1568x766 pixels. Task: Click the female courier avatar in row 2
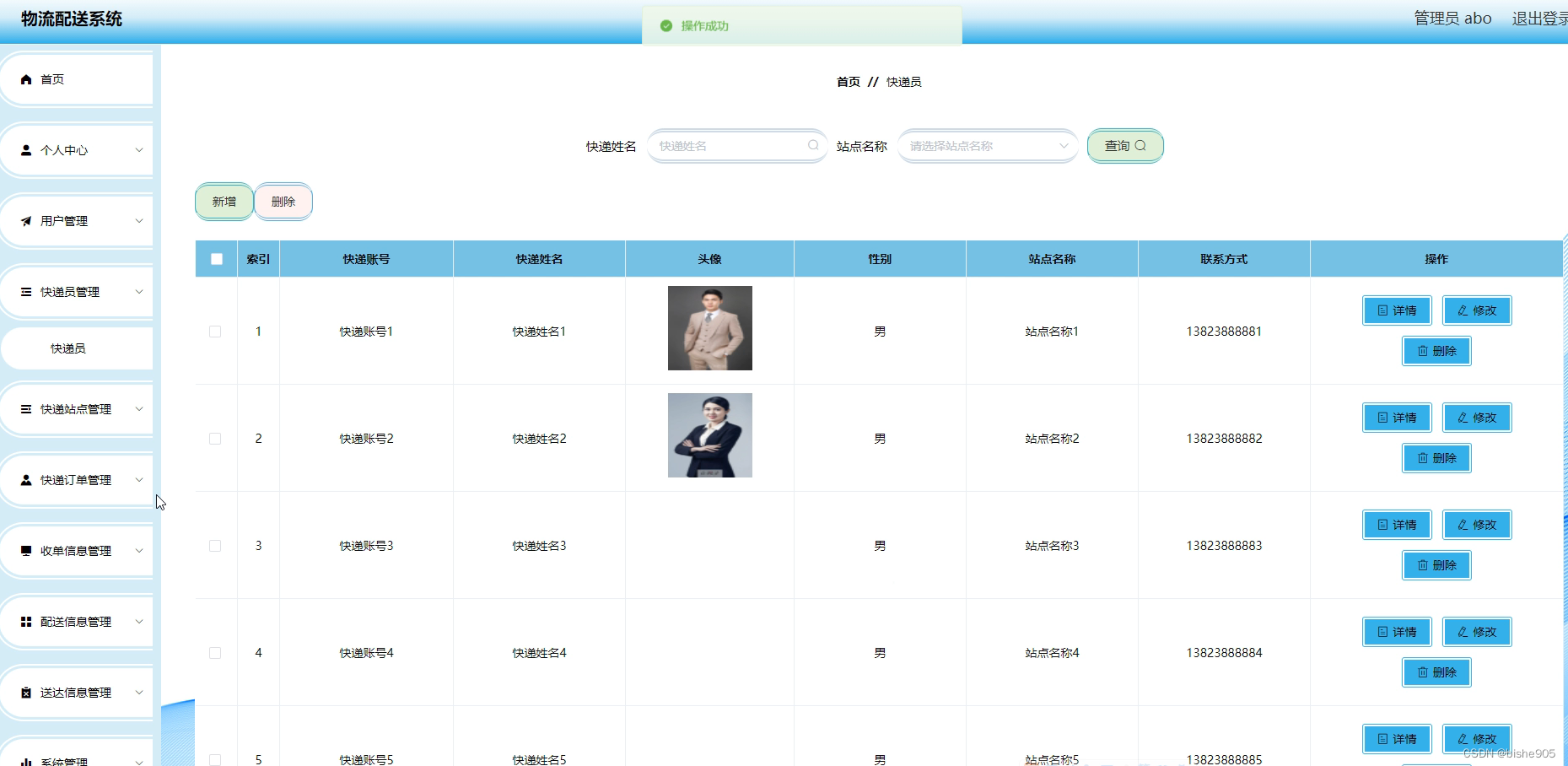(x=709, y=435)
